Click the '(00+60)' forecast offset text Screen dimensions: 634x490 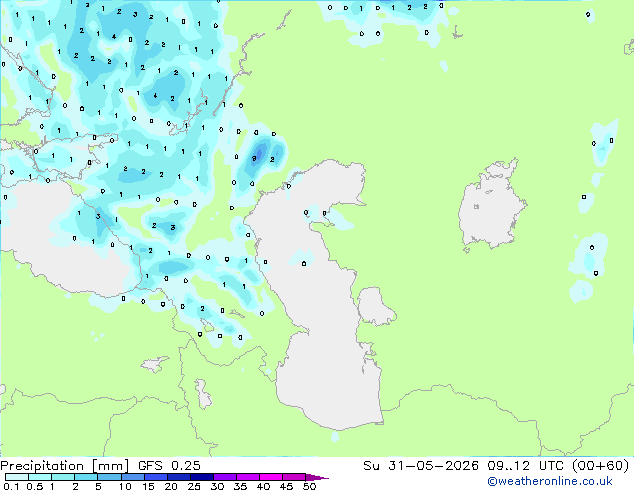(601, 466)
